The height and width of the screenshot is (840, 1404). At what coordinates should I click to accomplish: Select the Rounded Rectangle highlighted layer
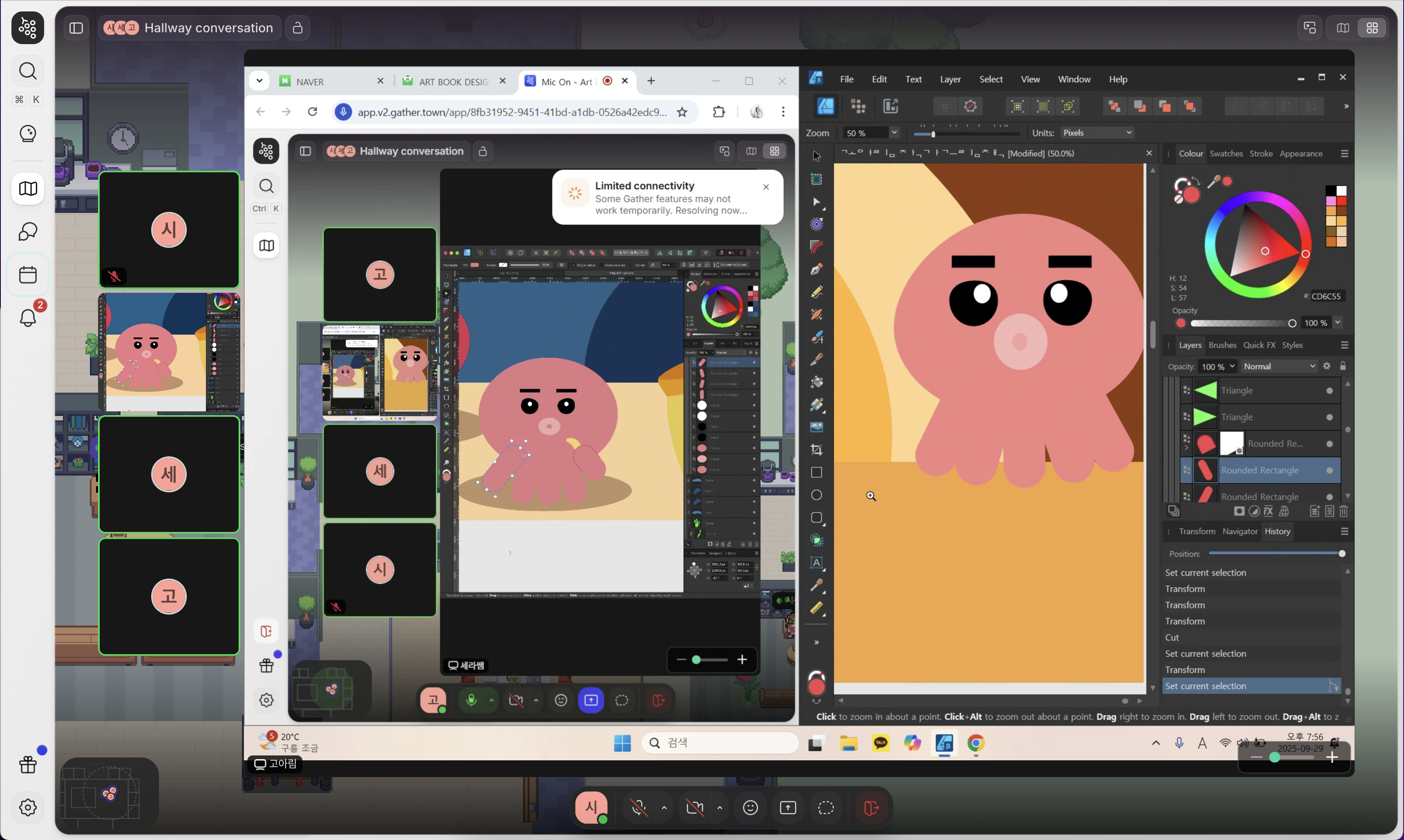[1260, 470]
